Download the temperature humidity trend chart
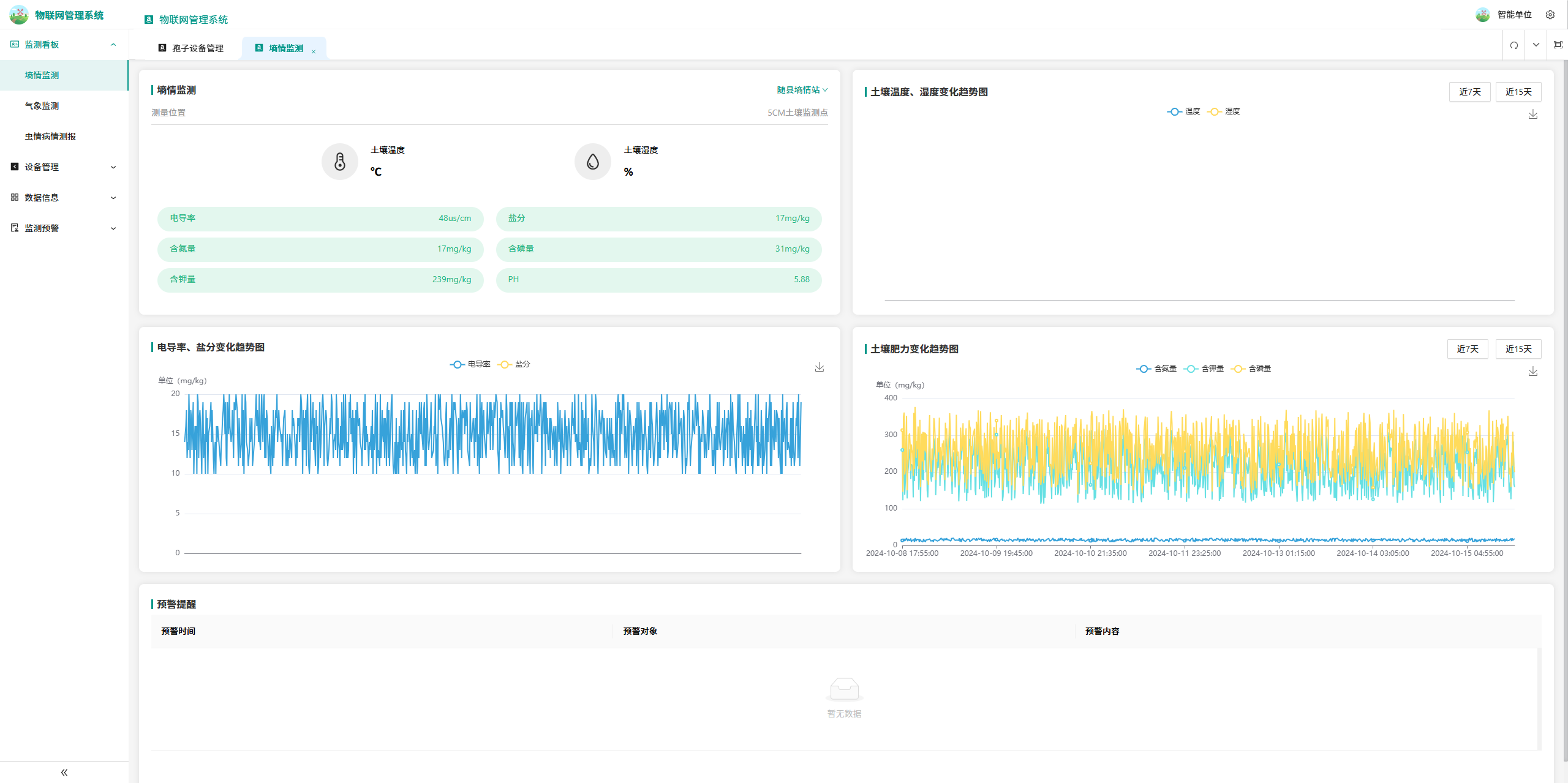The height and width of the screenshot is (783, 1568). click(1532, 114)
